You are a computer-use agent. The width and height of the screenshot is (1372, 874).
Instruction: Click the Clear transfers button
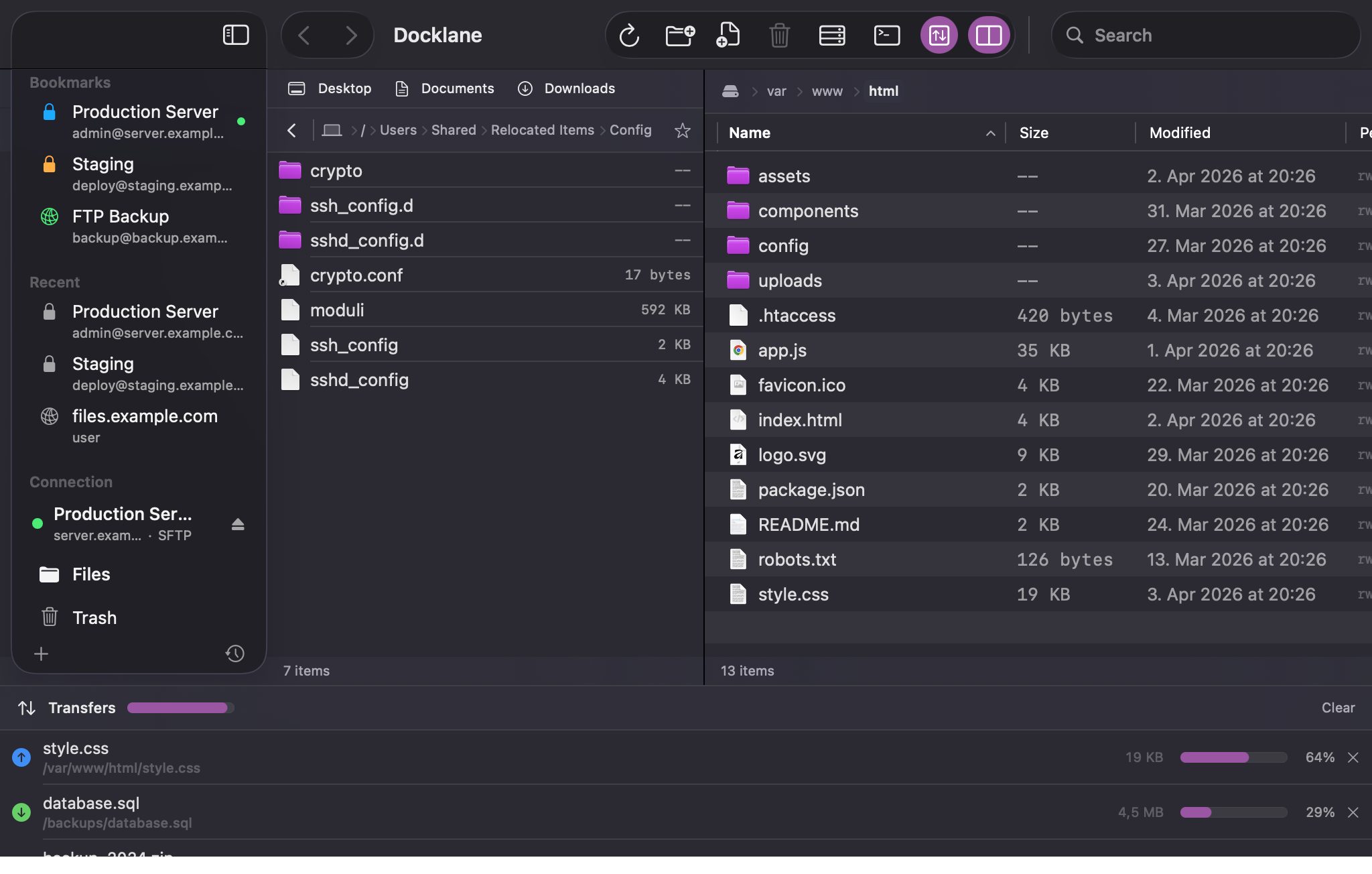pyautogui.click(x=1338, y=708)
